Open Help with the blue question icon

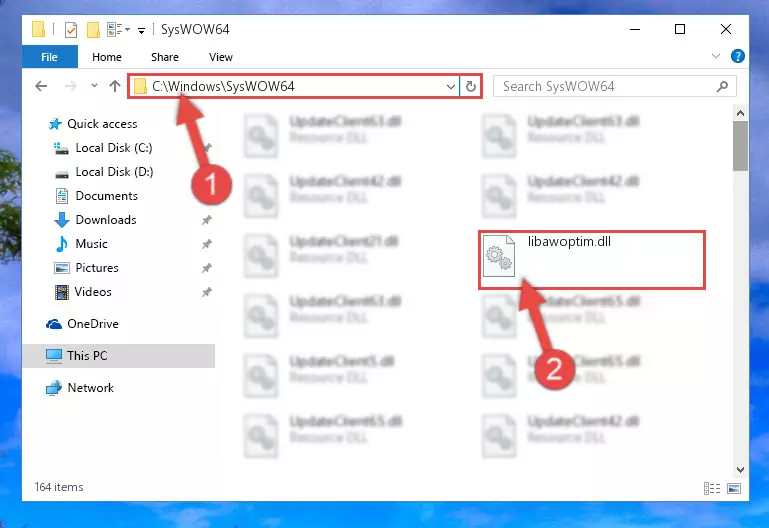pyautogui.click(x=737, y=56)
